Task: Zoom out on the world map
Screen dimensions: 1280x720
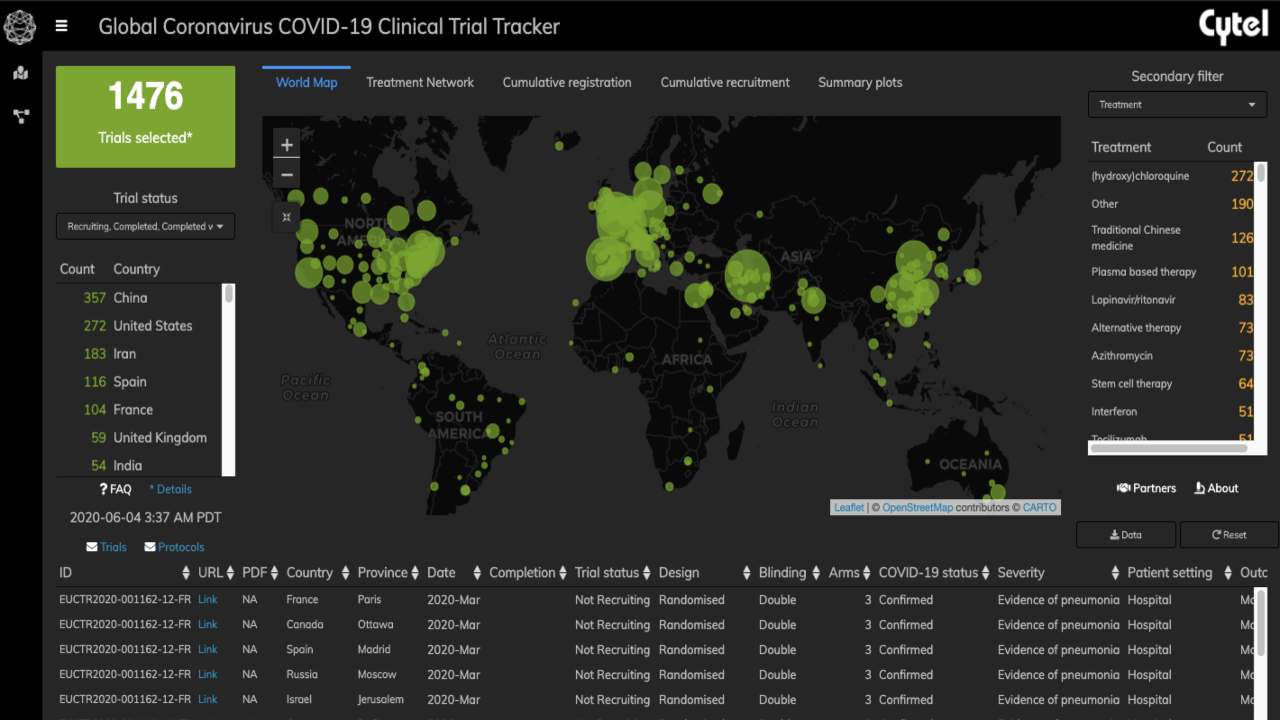Action: [x=287, y=175]
